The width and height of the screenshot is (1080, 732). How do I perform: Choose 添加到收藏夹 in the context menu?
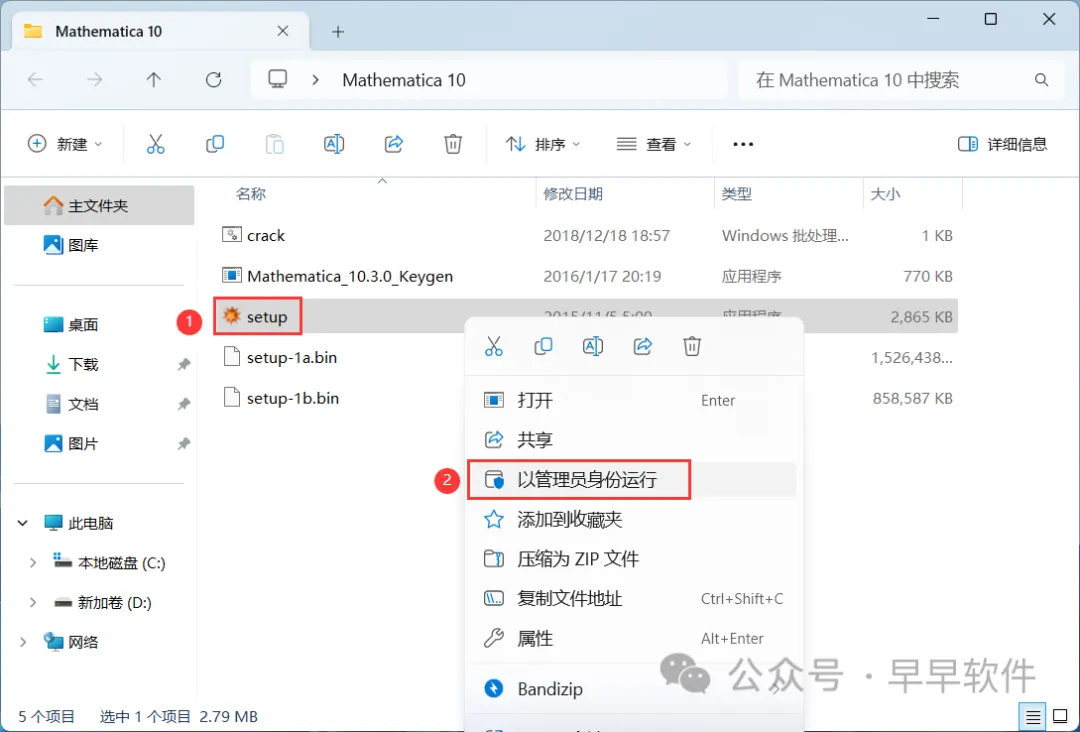coord(634,519)
